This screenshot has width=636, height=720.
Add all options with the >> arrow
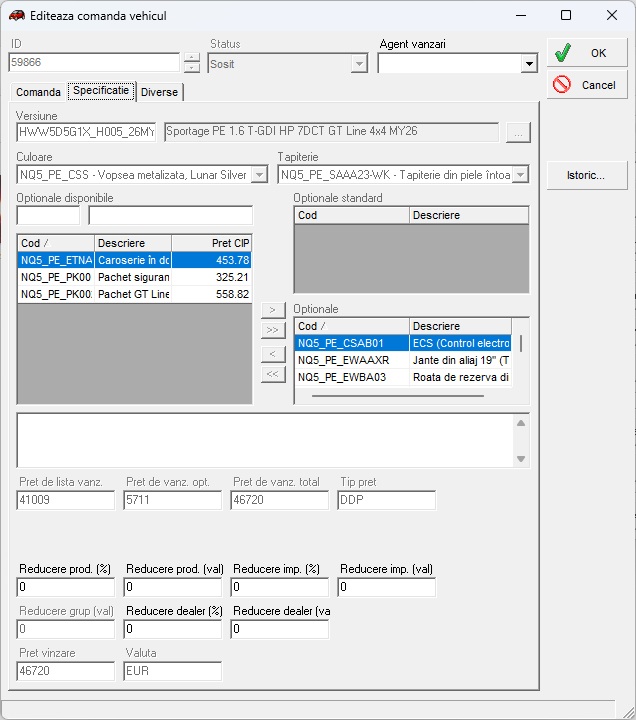[272, 330]
